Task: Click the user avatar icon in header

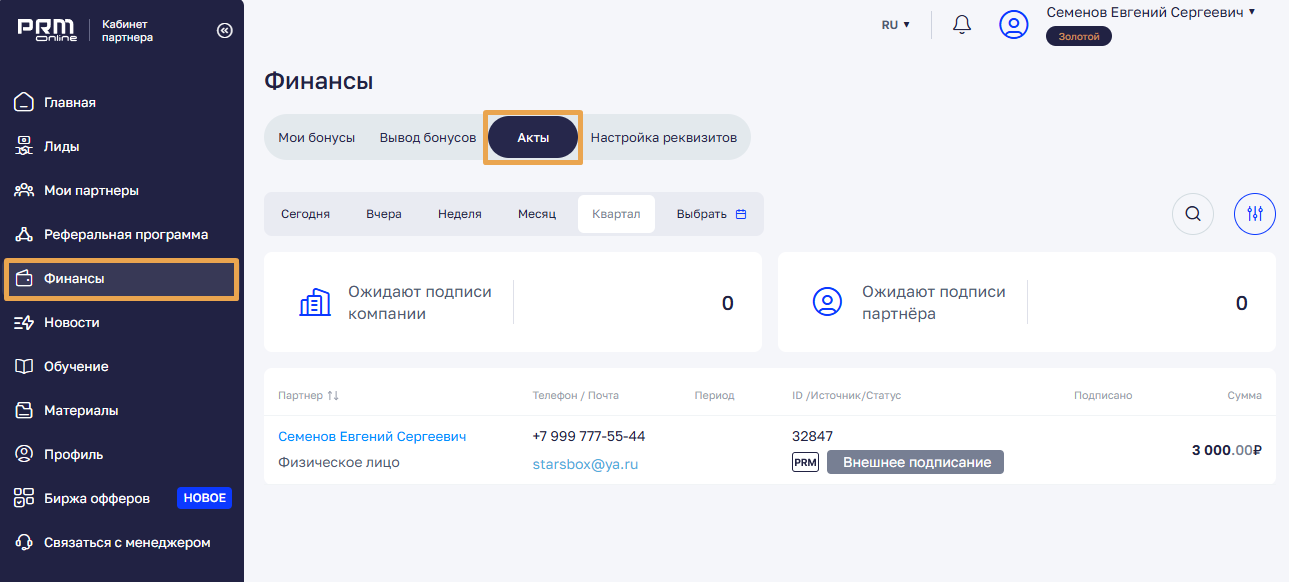Action: click(1014, 25)
